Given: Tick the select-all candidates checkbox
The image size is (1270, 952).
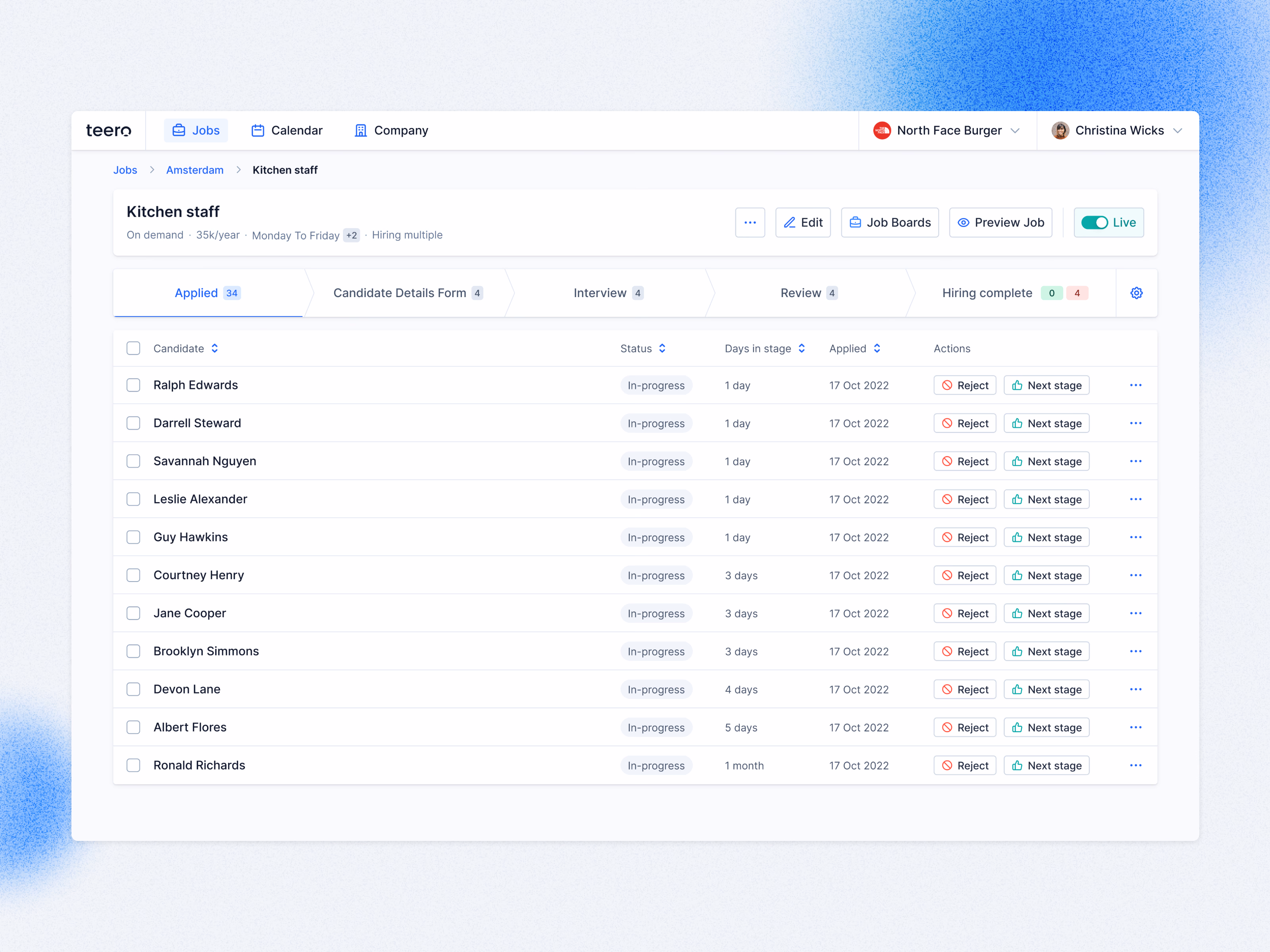Looking at the screenshot, I should click(133, 348).
